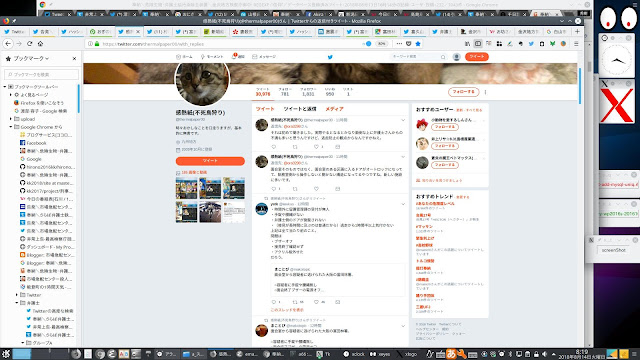Save page to Pocket icon
Image resolution: width=640 pixels, height=360 pixels.
pos(409,44)
